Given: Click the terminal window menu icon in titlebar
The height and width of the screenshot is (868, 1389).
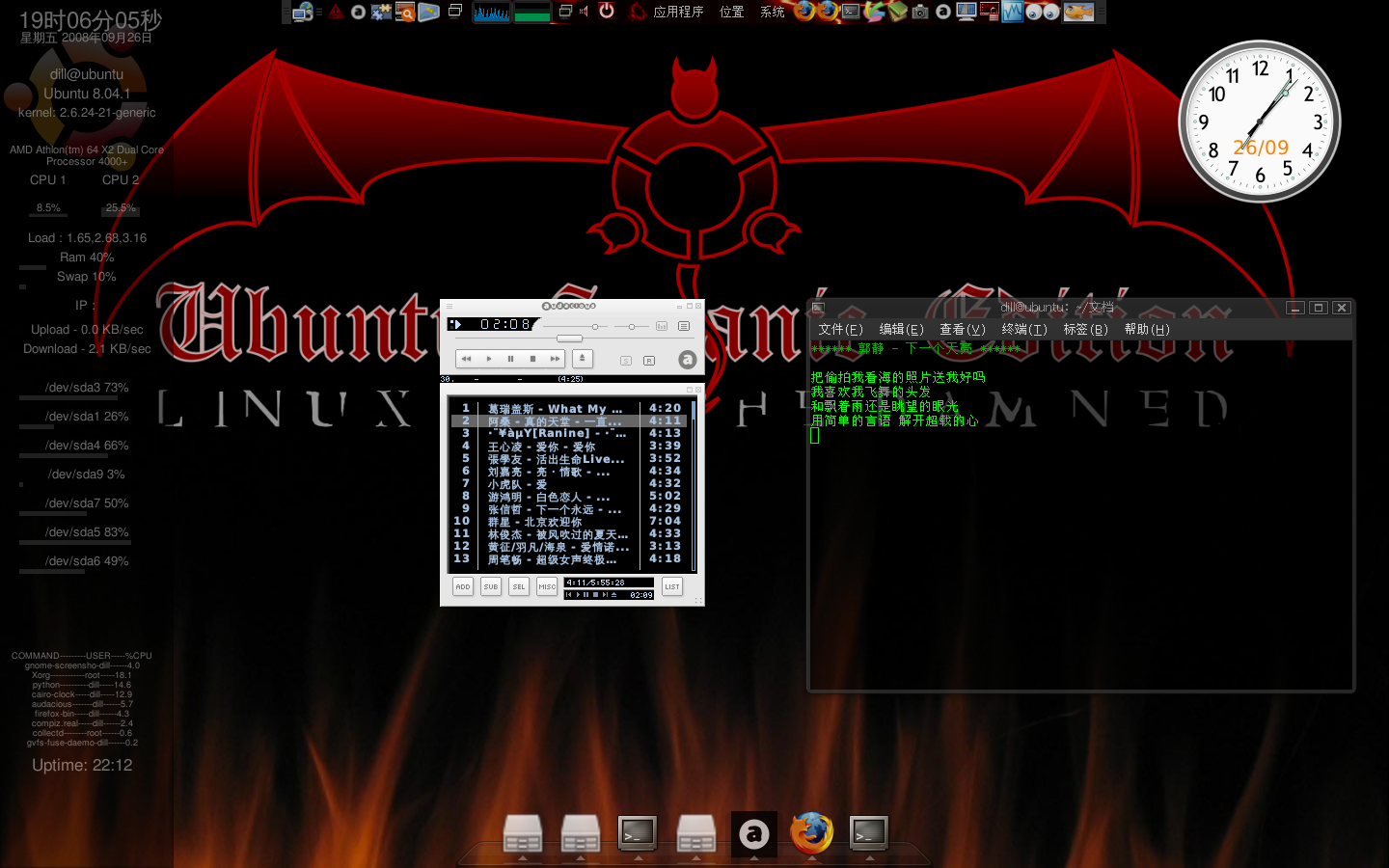Looking at the screenshot, I should point(819,308).
